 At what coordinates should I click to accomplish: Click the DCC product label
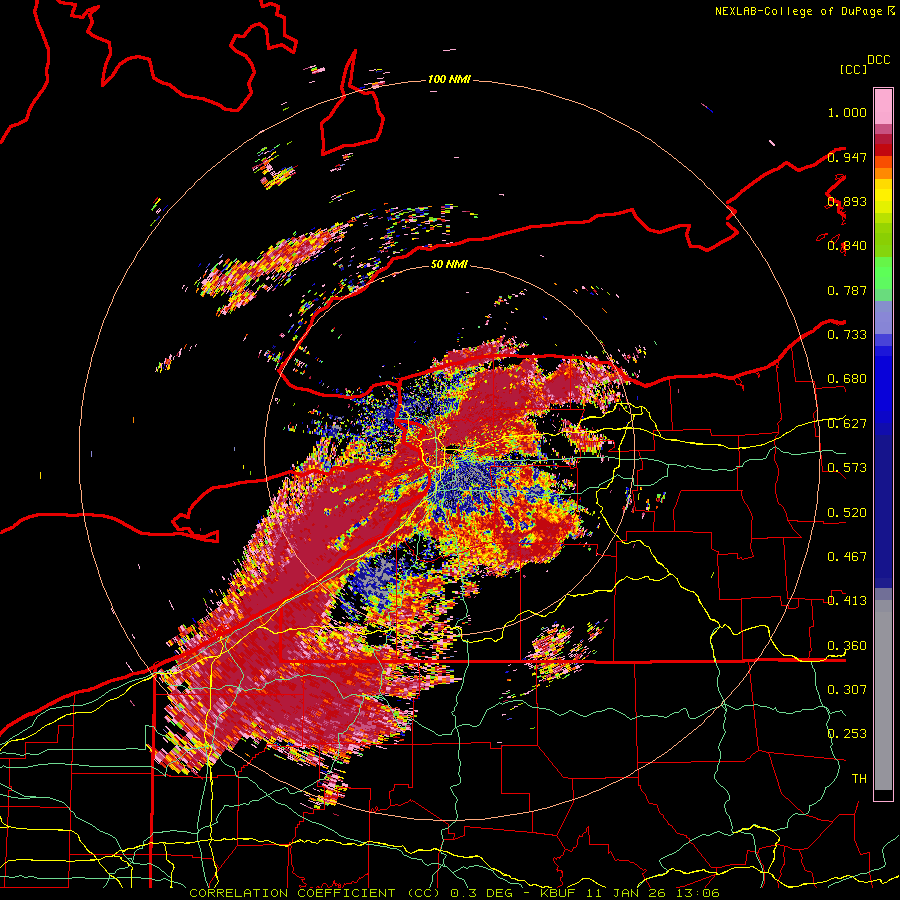pyautogui.click(x=878, y=60)
